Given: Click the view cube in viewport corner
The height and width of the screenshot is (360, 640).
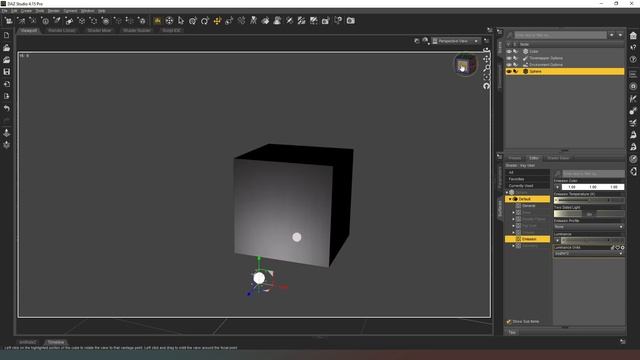Looking at the screenshot, I should [465, 64].
